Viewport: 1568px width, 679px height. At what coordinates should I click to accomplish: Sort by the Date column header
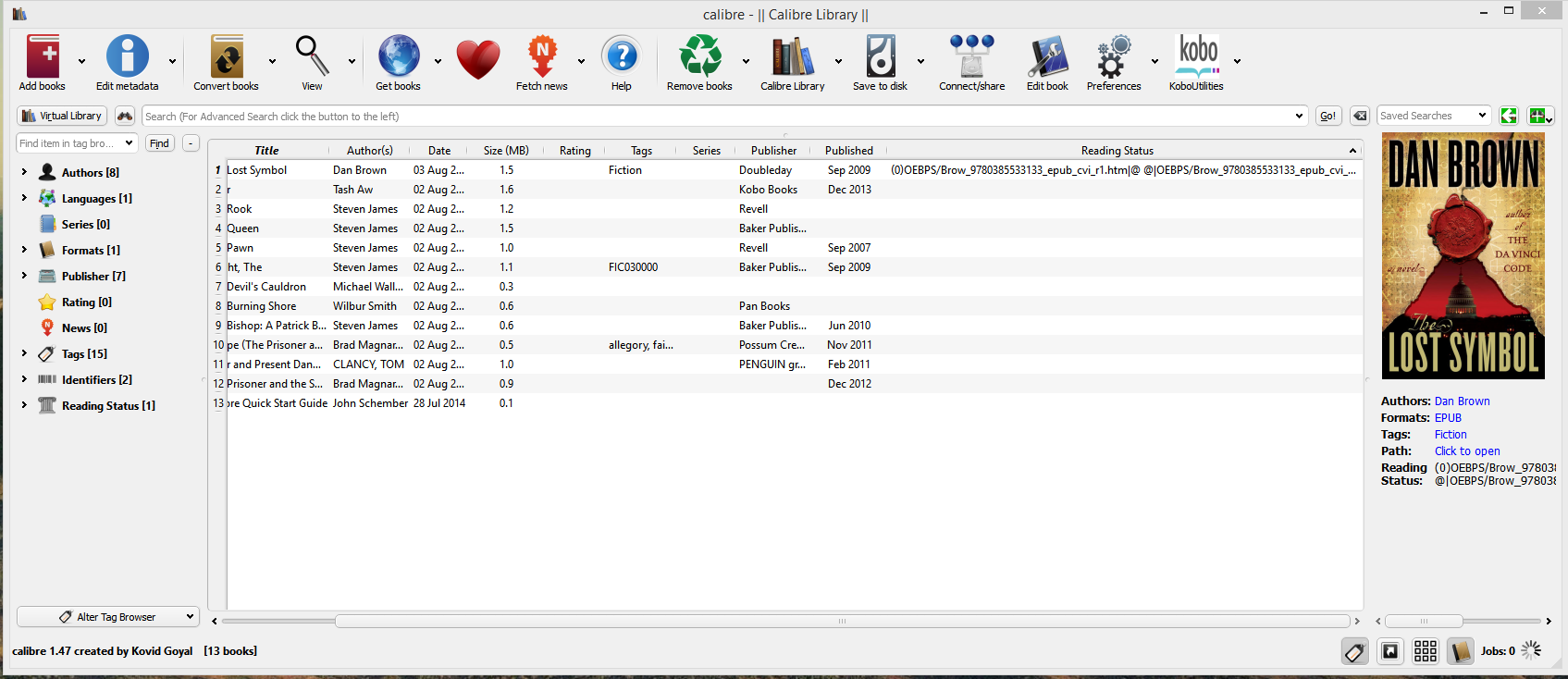click(439, 150)
